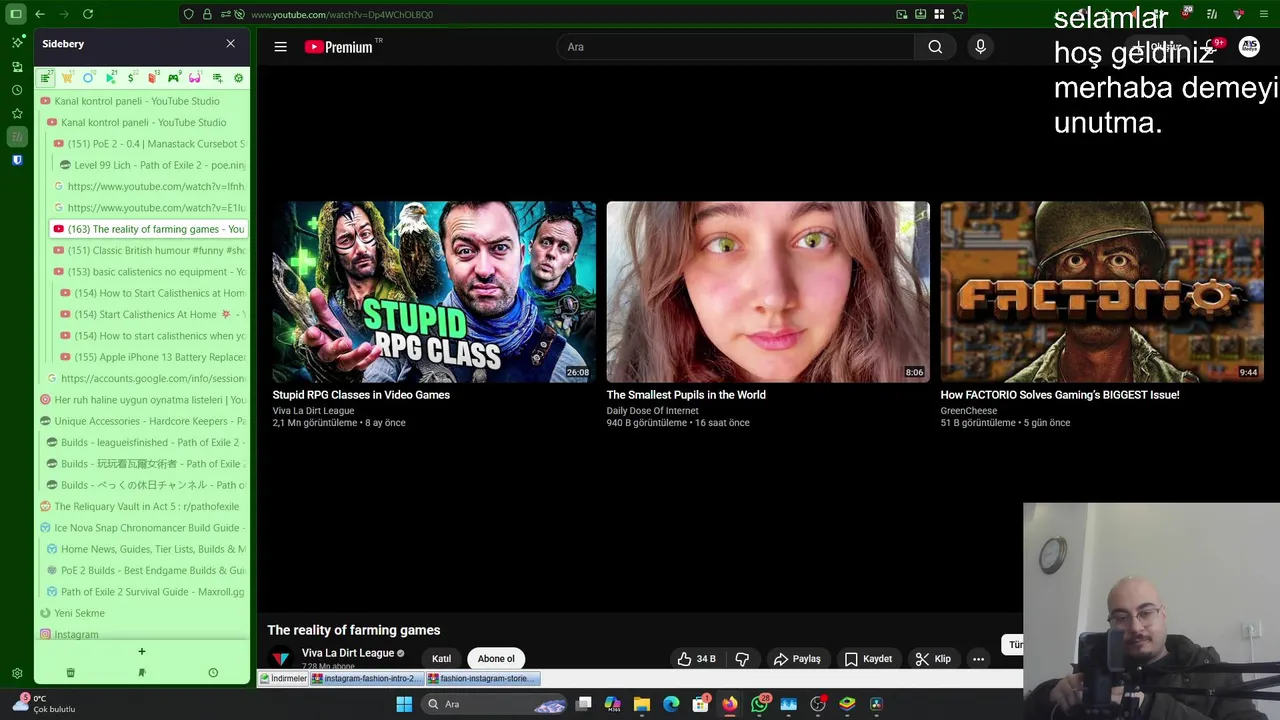This screenshot has width=1280, height=720.
Task: Click the clock icon at Sidebery bottom bar
Action: tap(213, 673)
